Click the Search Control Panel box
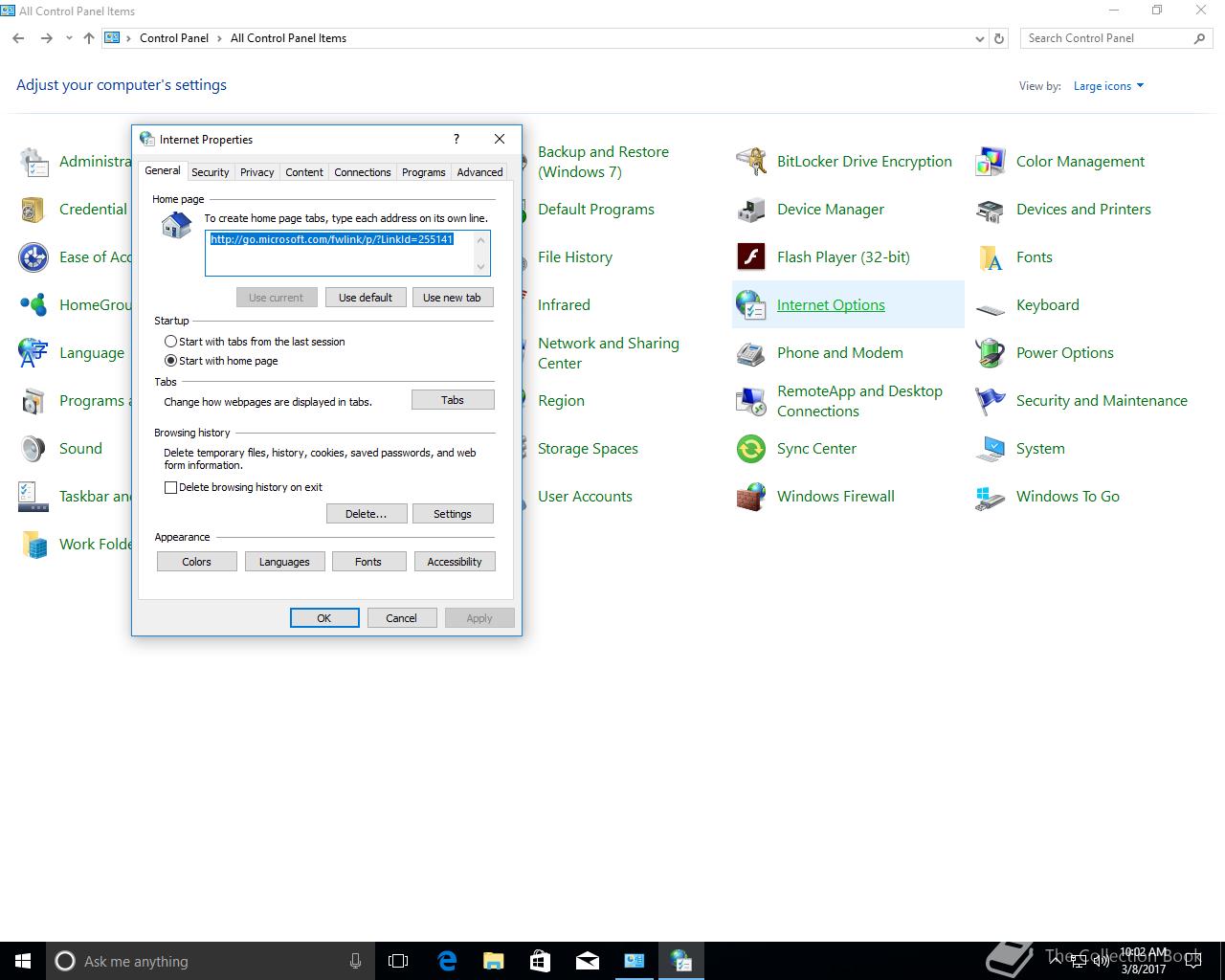This screenshot has width=1225, height=980. tap(1116, 38)
